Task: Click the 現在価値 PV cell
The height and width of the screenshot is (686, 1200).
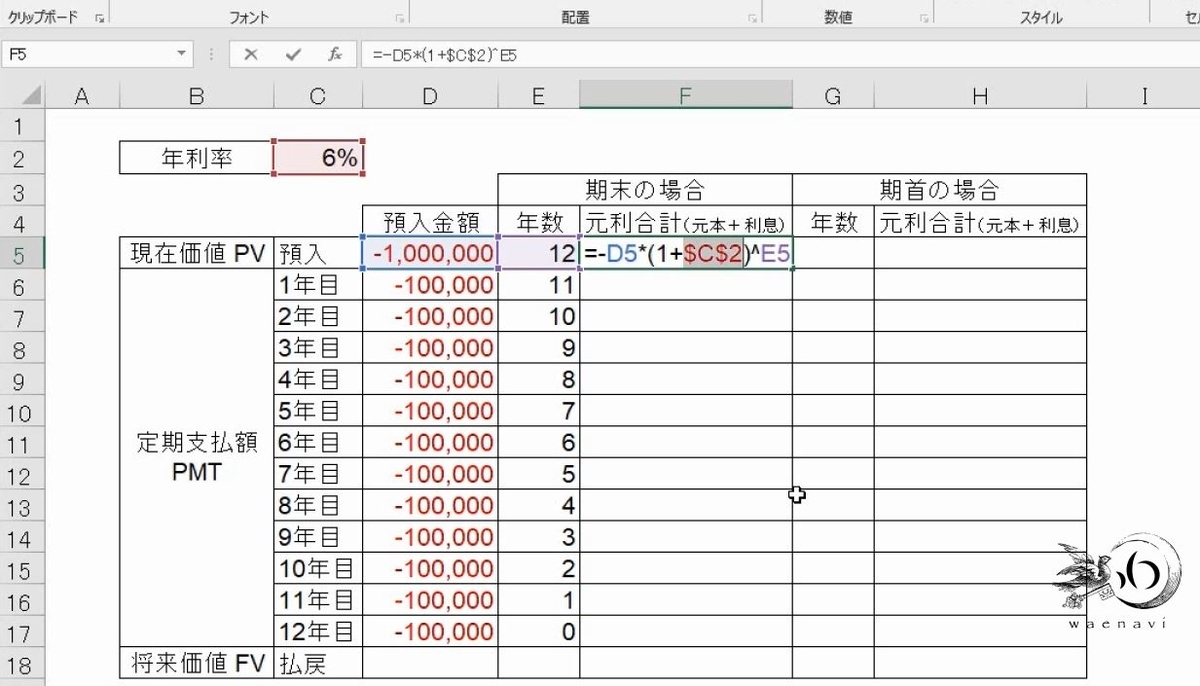Action: (x=196, y=254)
